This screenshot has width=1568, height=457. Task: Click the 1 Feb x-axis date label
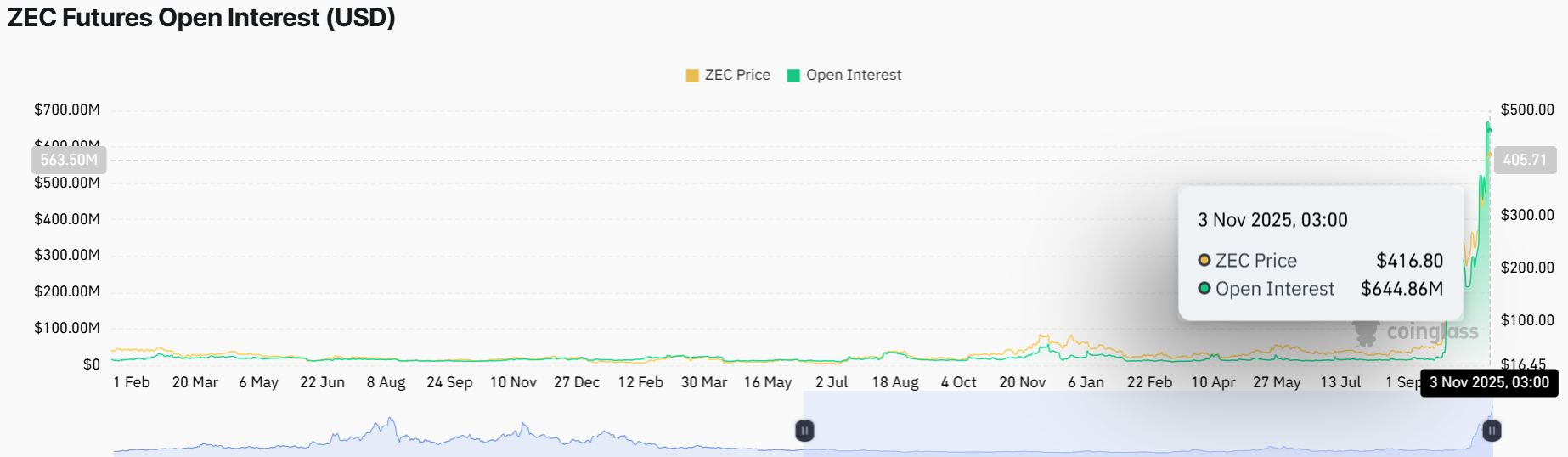[x=132, y=382]
